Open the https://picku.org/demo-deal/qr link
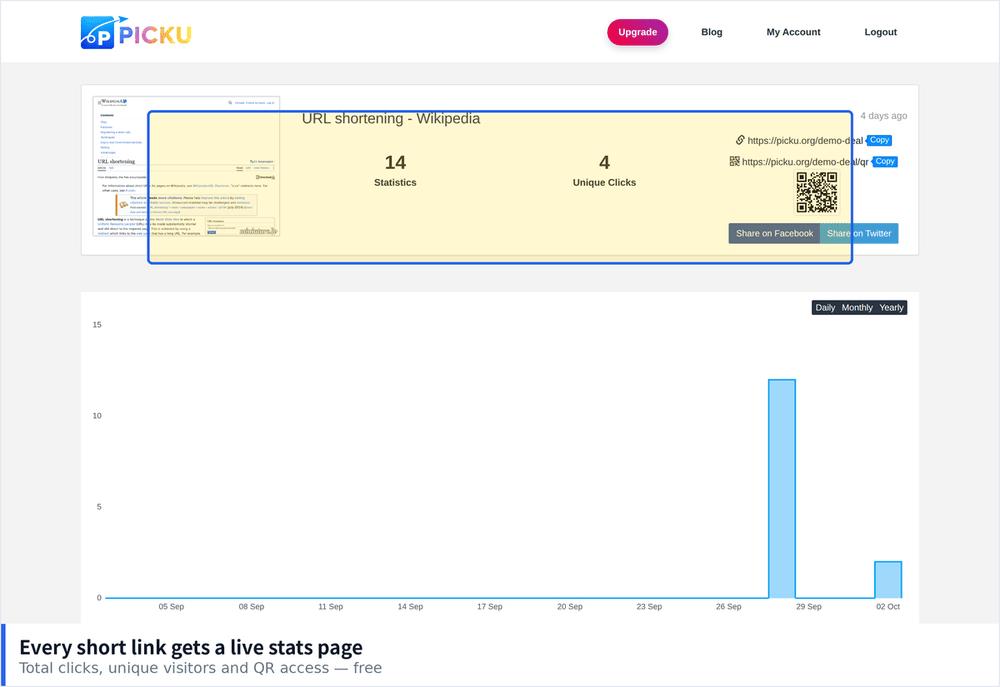The width and height of the screenshot is (1000, 687). pos(805,162)
